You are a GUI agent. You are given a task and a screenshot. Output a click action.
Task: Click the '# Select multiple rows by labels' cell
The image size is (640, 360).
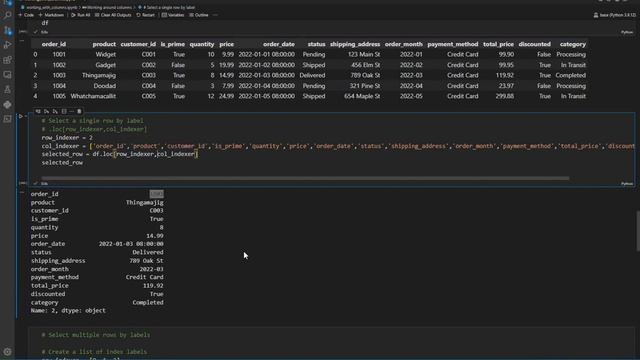click(x=96, y=335)
